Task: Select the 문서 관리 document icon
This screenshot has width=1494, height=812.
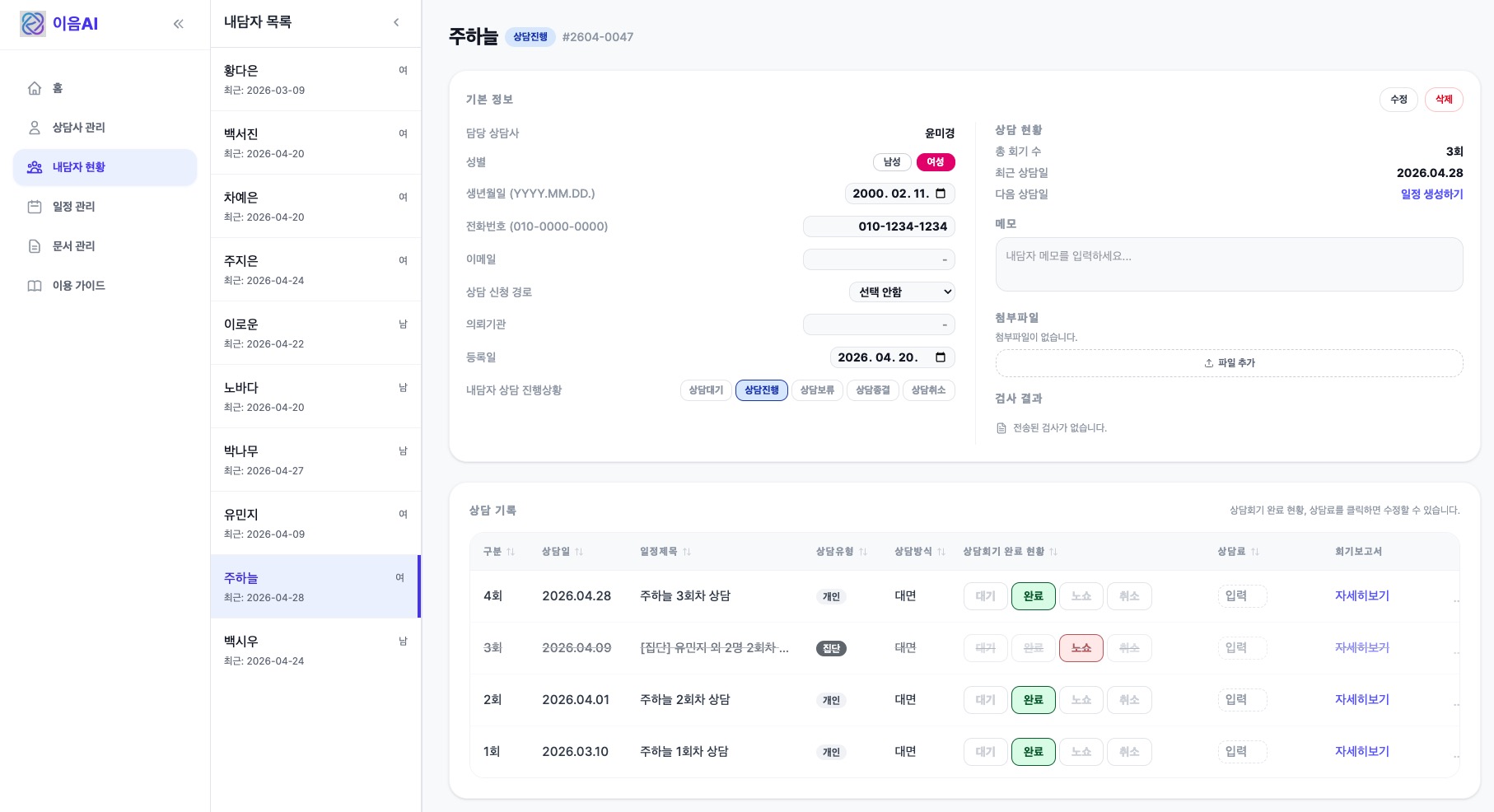Action: [34, 246]
